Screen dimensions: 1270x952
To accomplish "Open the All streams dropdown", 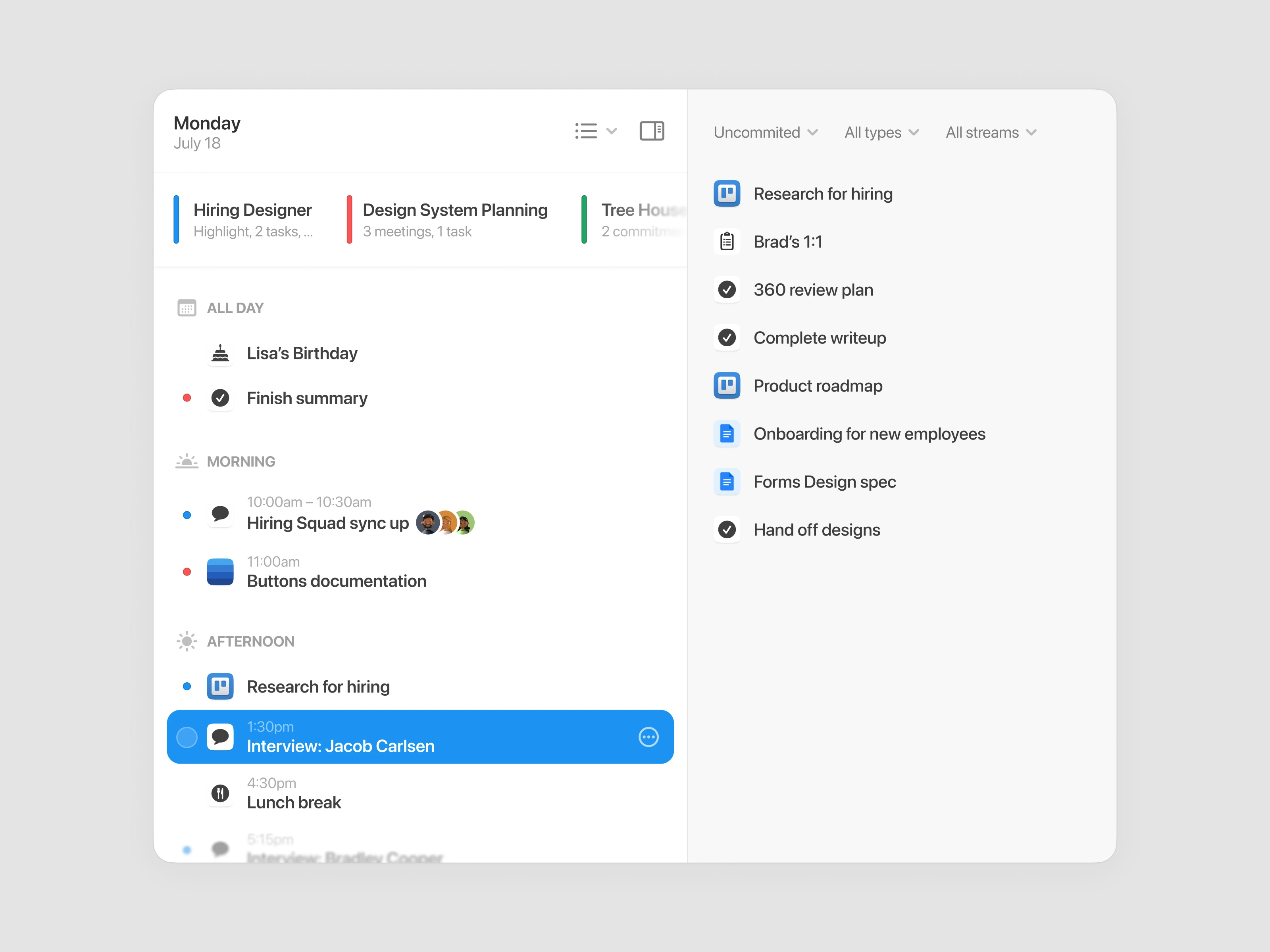I will point(990,132).
